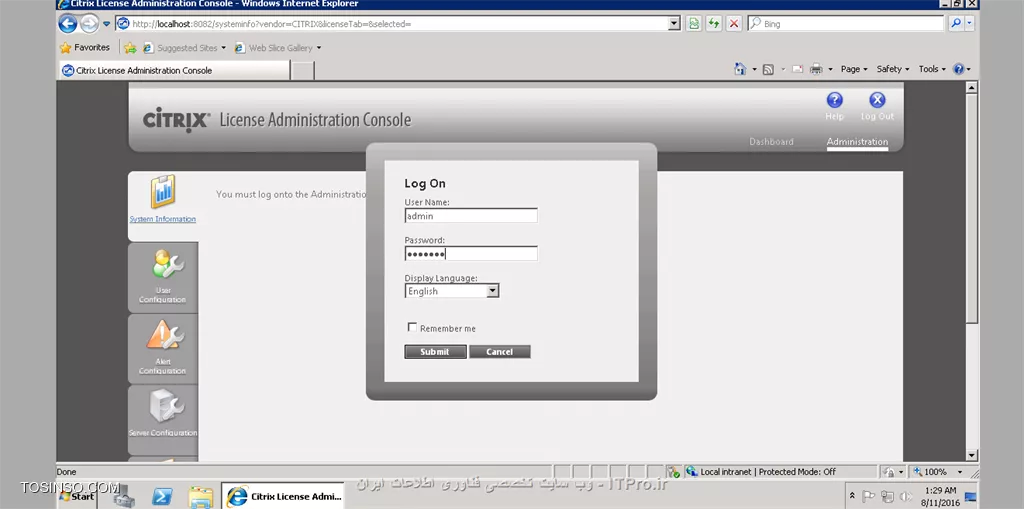Click the search magnifier button
The height and width of the screenshot is (509, 1024).
(x=955, y=24)
